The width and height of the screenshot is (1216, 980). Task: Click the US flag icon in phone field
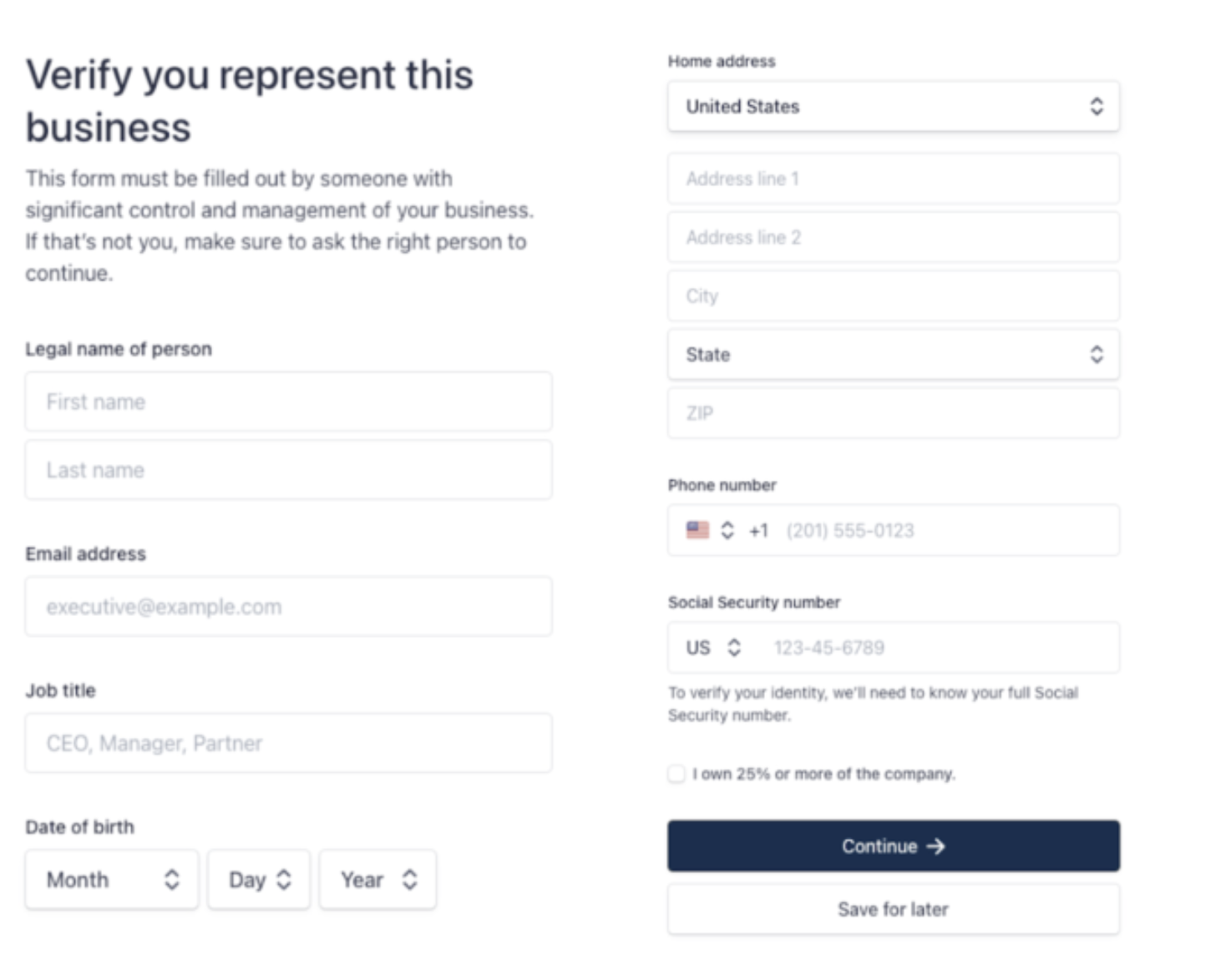(x=697, y=530)
